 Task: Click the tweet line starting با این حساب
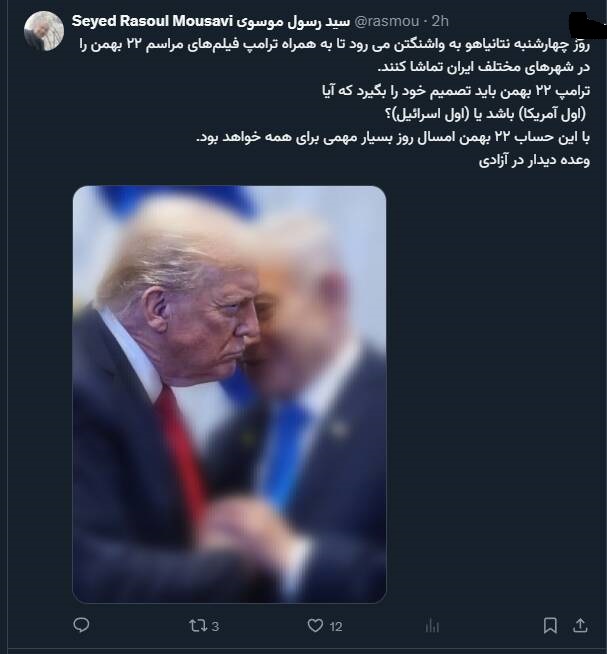tap(393, 137)
